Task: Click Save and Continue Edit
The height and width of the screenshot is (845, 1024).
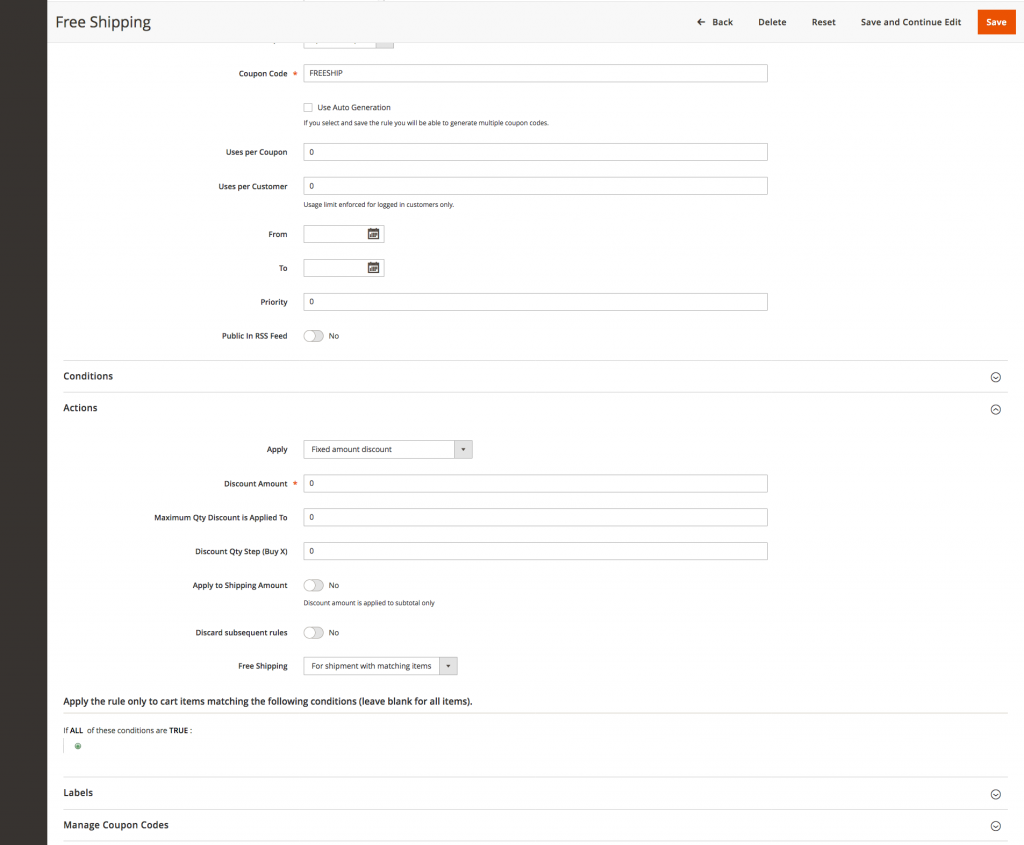Action: pos(910,22)
